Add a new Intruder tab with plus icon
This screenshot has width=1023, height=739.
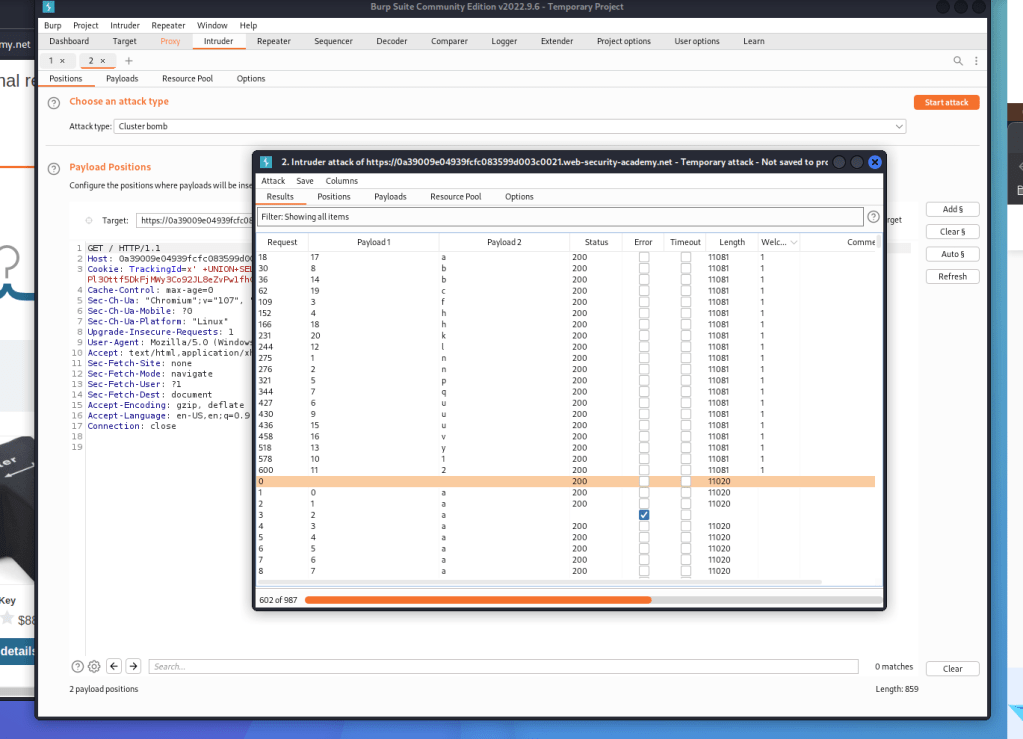pos(128,61)
